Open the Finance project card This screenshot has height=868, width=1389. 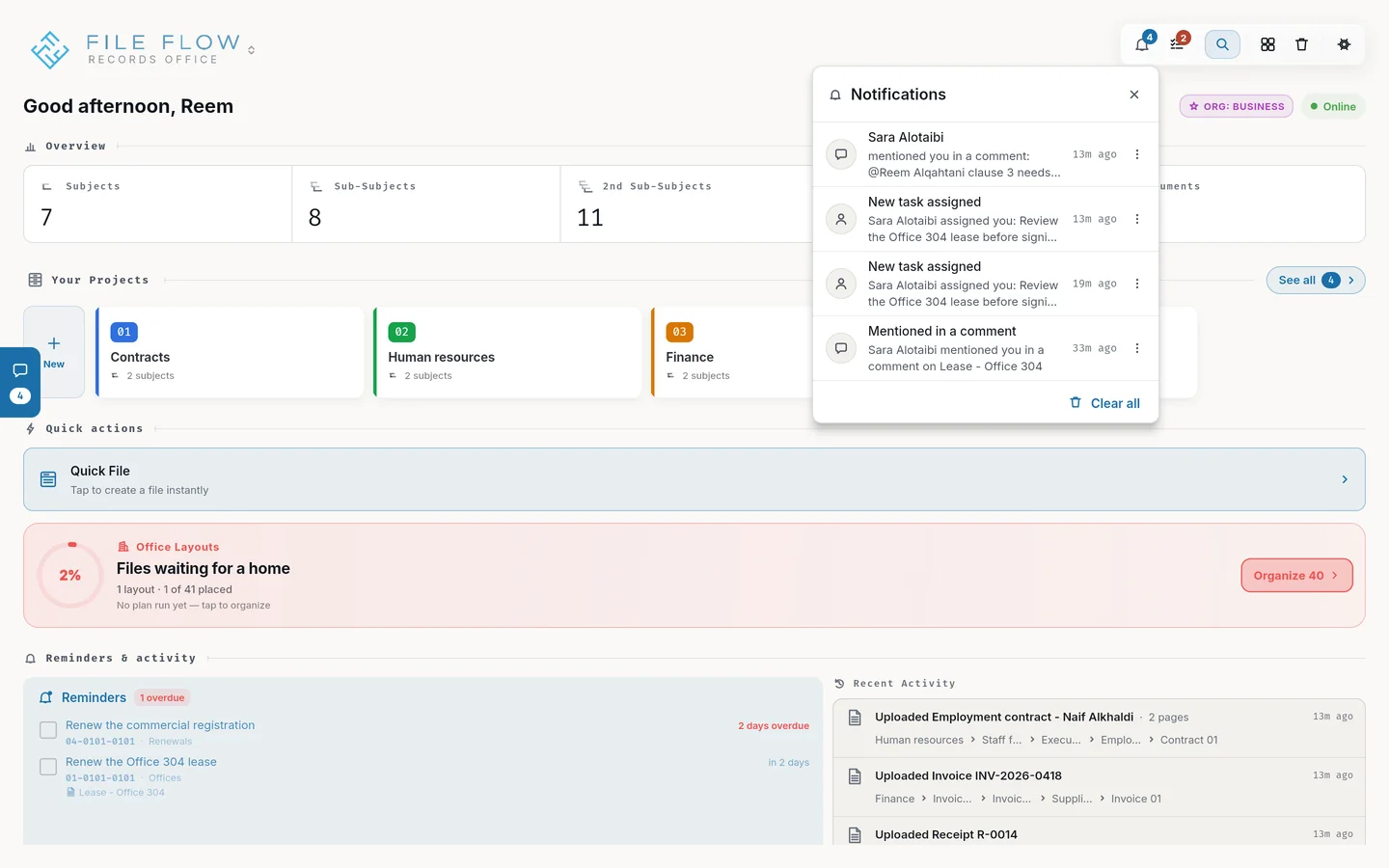(x=733, y=352)
